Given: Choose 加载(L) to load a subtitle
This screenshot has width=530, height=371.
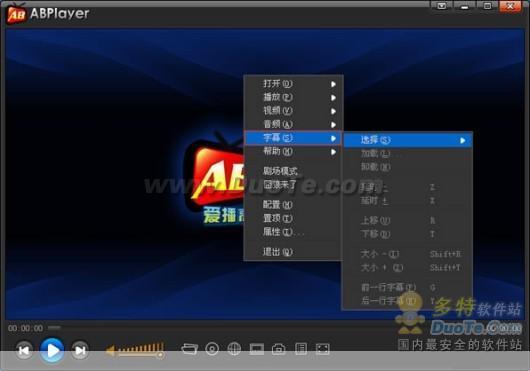Looking at the screenshot, I should tap(408, 153).
